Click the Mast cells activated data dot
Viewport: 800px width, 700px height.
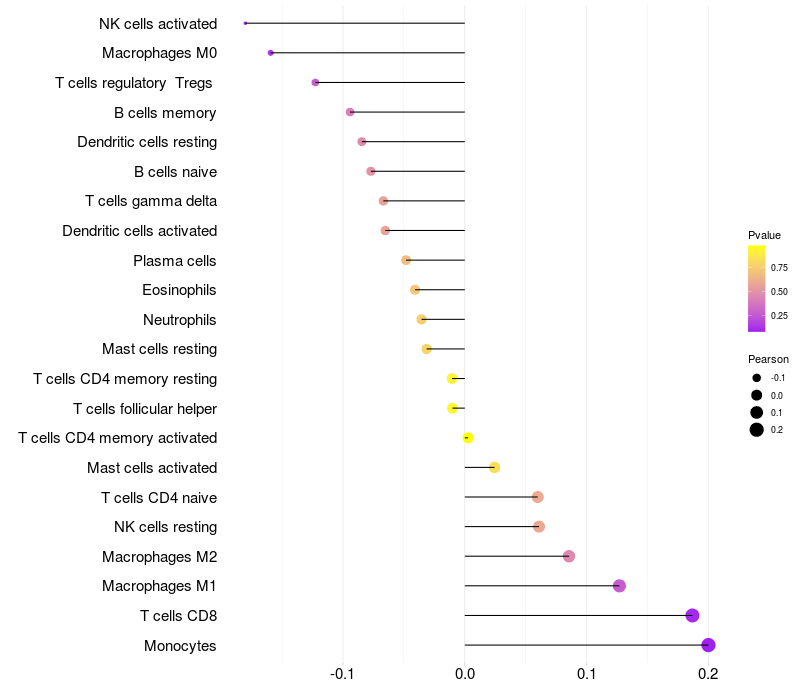tap(494, 467)
